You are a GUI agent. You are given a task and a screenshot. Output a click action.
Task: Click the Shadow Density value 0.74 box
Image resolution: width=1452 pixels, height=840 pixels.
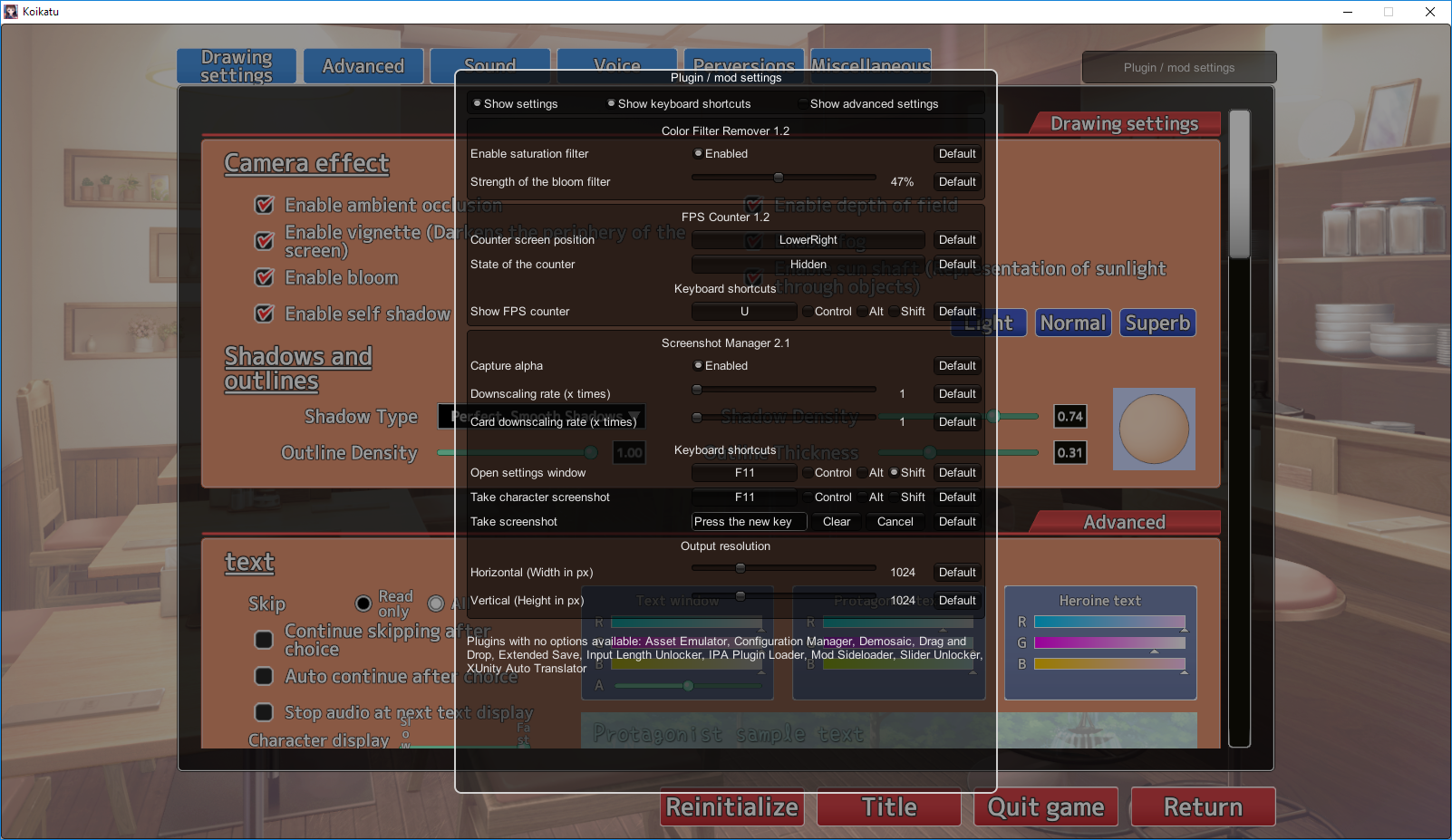coord(1070,417)
